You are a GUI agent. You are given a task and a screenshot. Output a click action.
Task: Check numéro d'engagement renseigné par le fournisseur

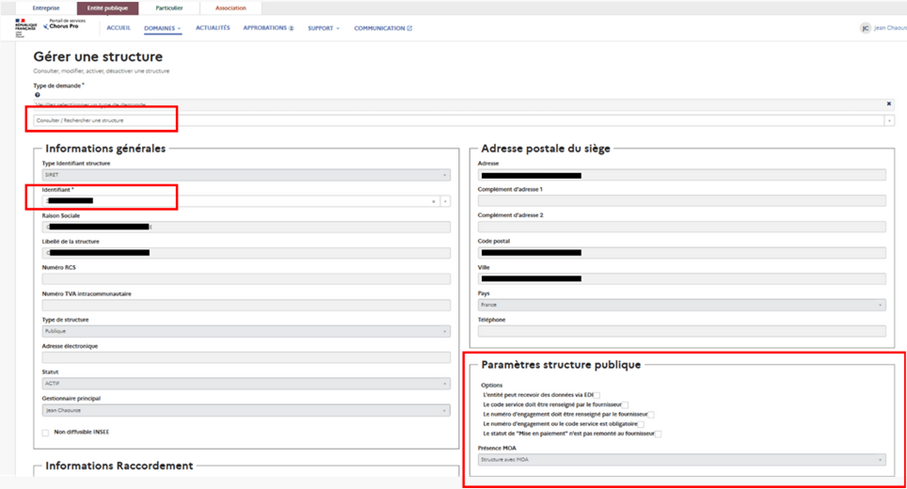click(x=651, y=414)
